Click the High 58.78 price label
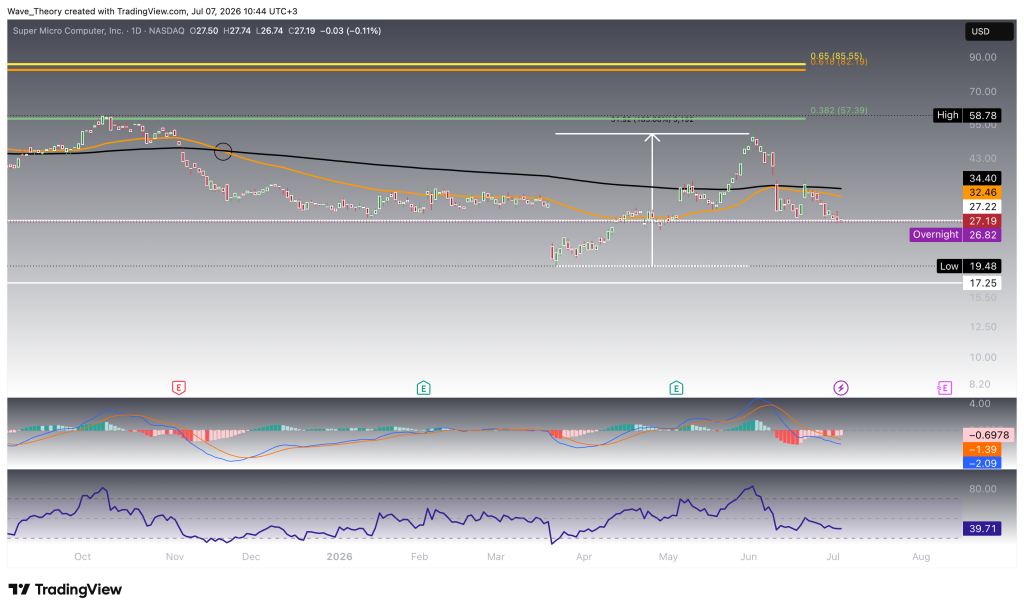The height and width of the screenshot is (611, 1024). pos(967,116)
